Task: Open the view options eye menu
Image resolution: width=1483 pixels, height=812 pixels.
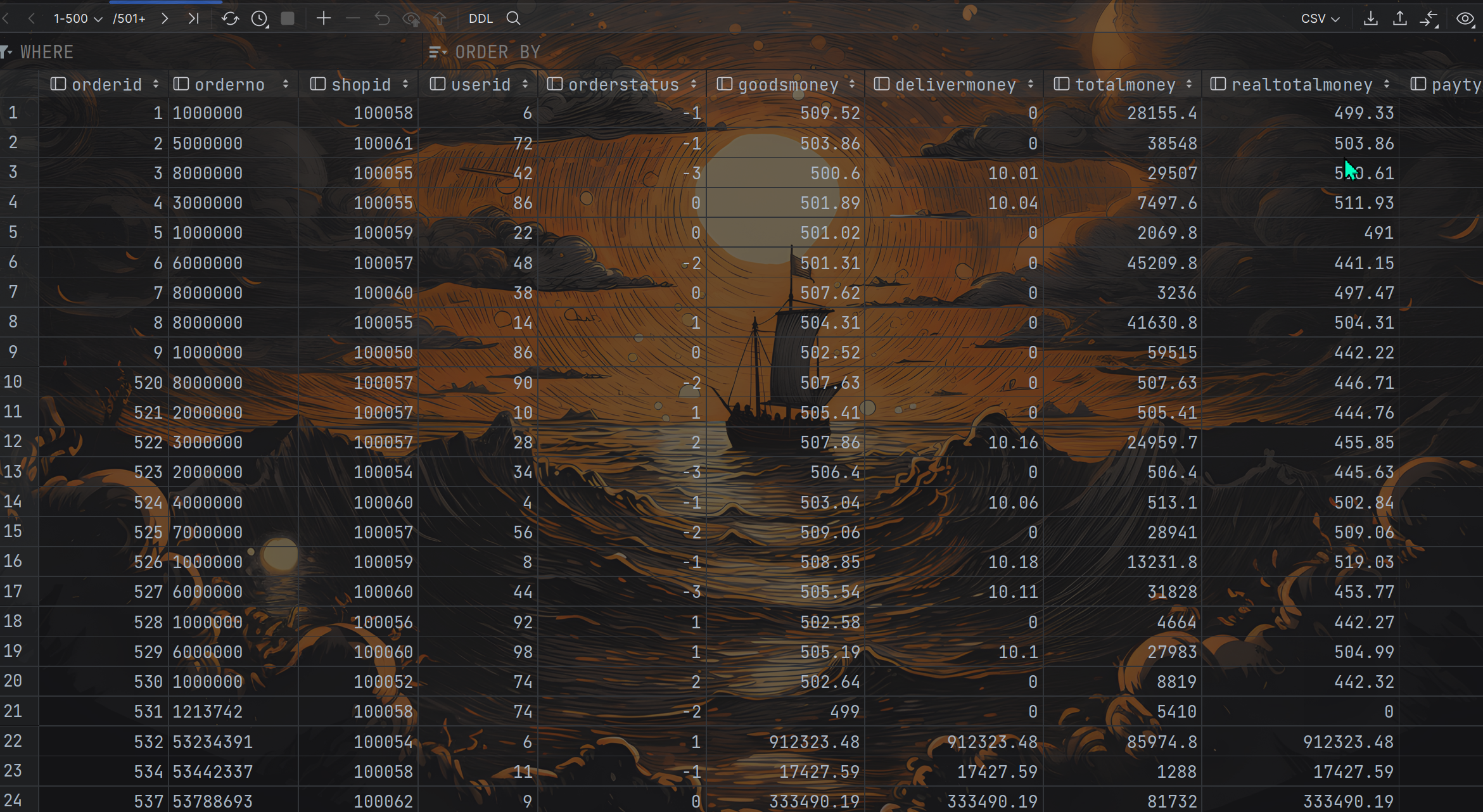Action: pyautogui.click(x=1465, y=18)
